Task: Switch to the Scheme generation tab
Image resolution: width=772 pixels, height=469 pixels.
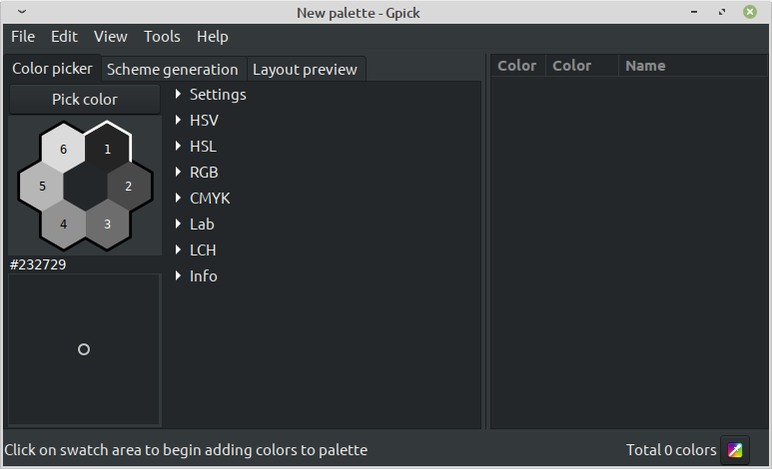Action: tap(172, 69)
